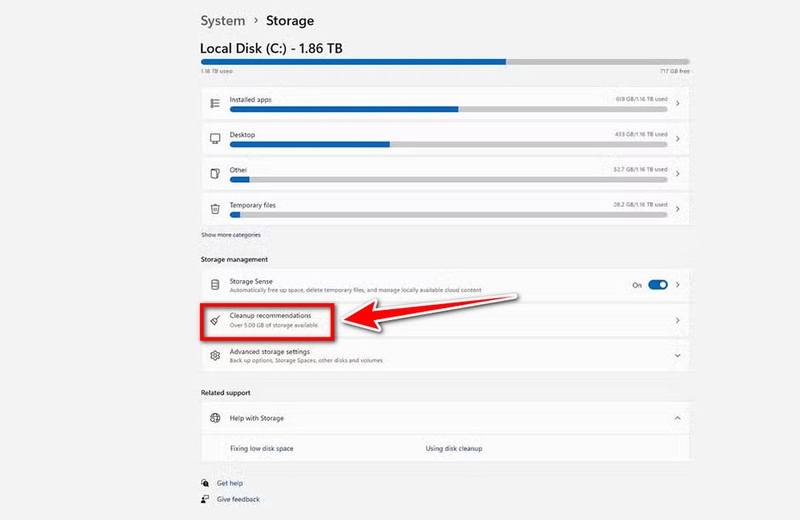This screenshot has width=800, height=520.
Task: Open Other category via its chevron
Action: click(x=678, y=174)
